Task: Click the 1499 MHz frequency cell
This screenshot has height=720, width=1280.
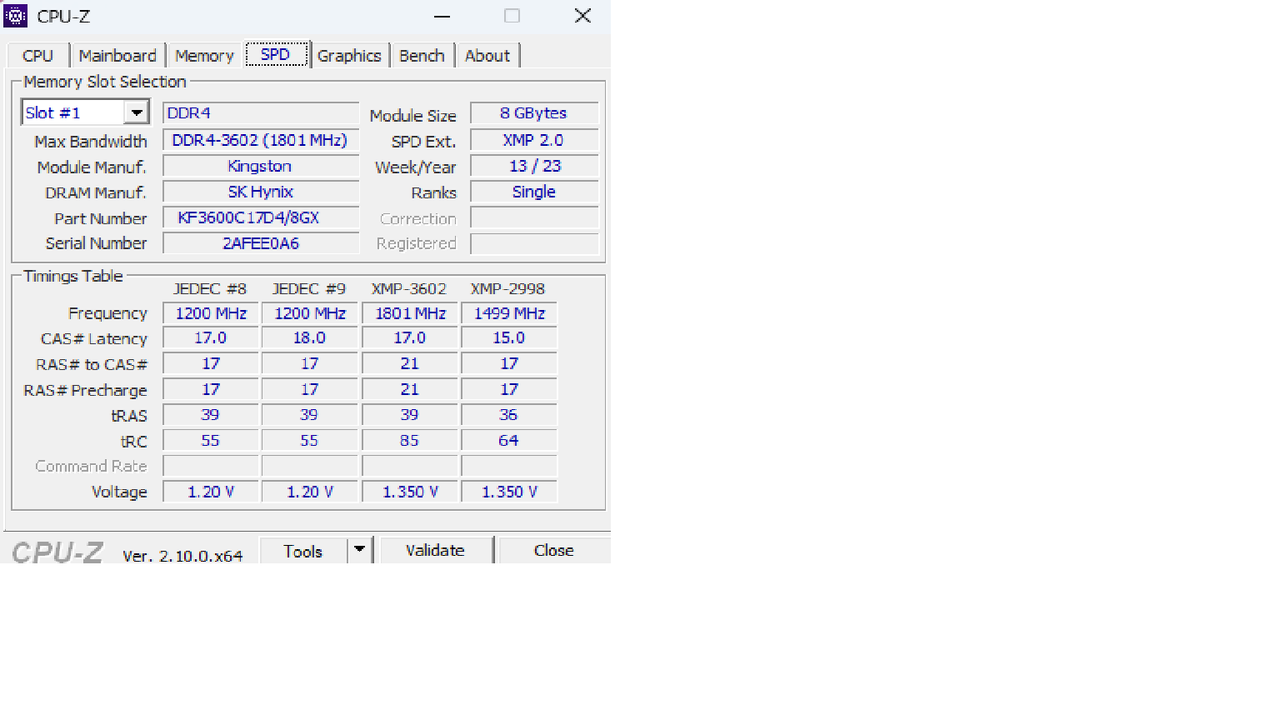Action: (509, 313)
